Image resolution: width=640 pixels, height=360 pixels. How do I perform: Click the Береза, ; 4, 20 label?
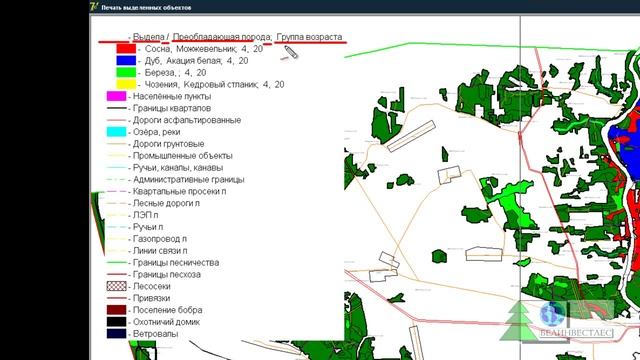pos(176,72)
